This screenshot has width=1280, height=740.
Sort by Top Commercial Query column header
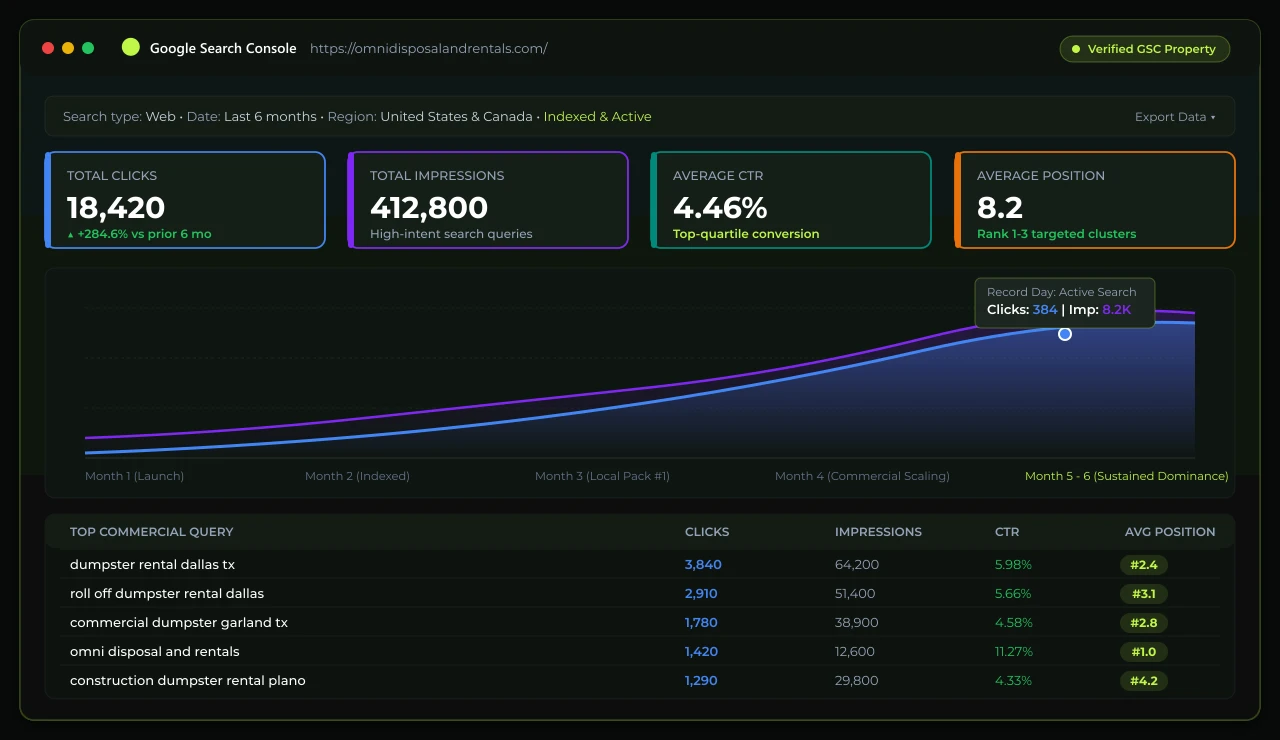coord(152,532)
